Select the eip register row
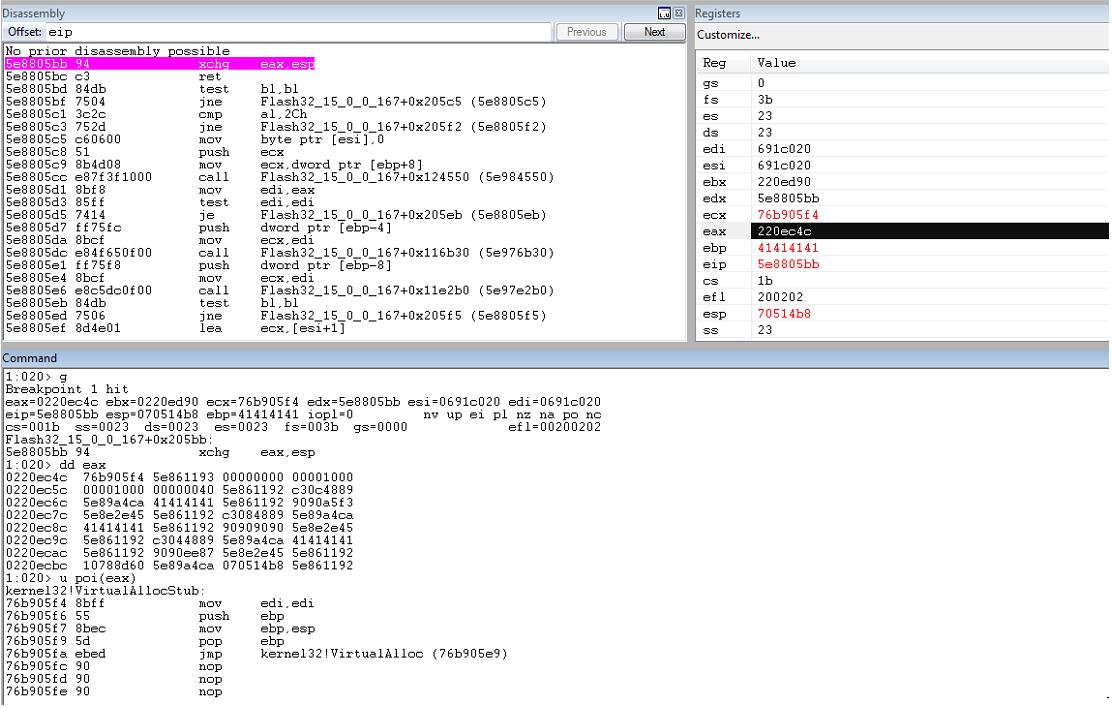 pos(902,264)
